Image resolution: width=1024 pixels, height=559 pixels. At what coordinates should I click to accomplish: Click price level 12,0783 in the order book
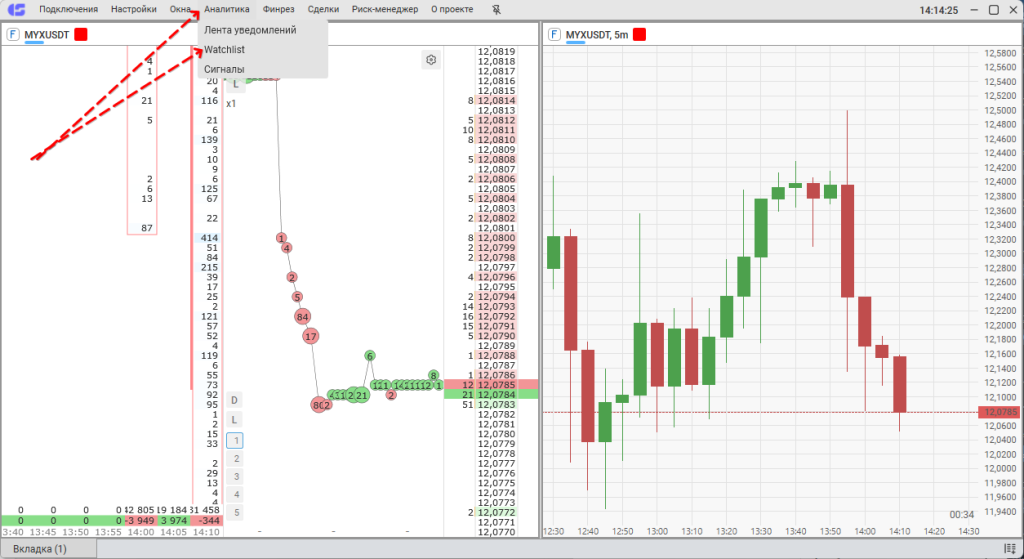496,404
